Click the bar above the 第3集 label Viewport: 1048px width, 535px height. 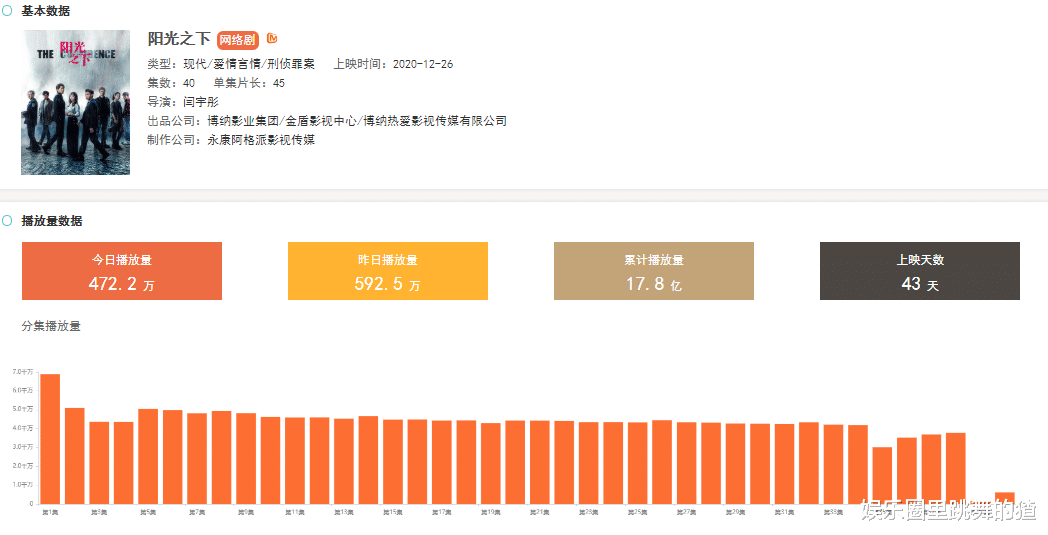(x=99, y=463)
